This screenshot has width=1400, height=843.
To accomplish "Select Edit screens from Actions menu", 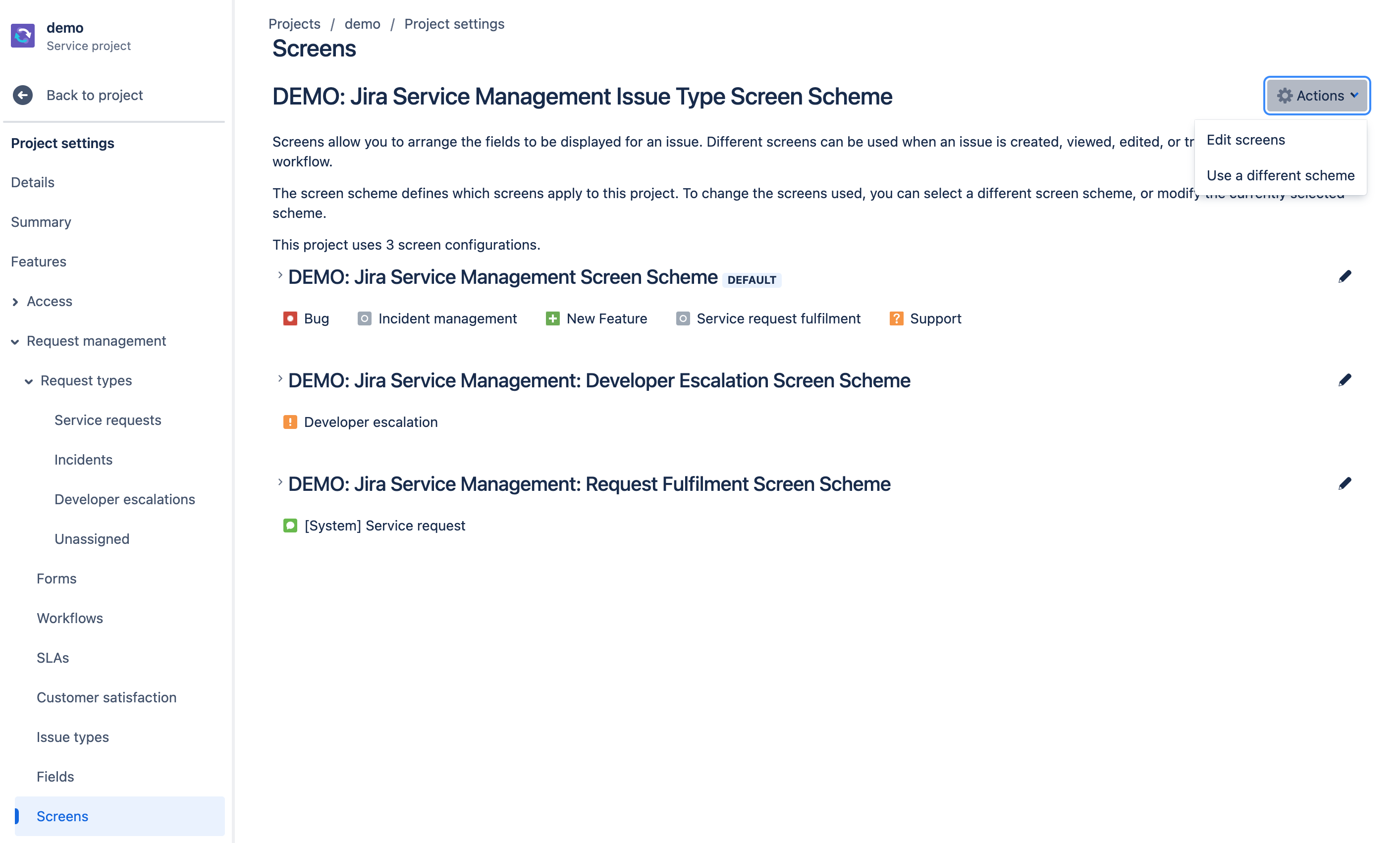I will (1245, 140).
